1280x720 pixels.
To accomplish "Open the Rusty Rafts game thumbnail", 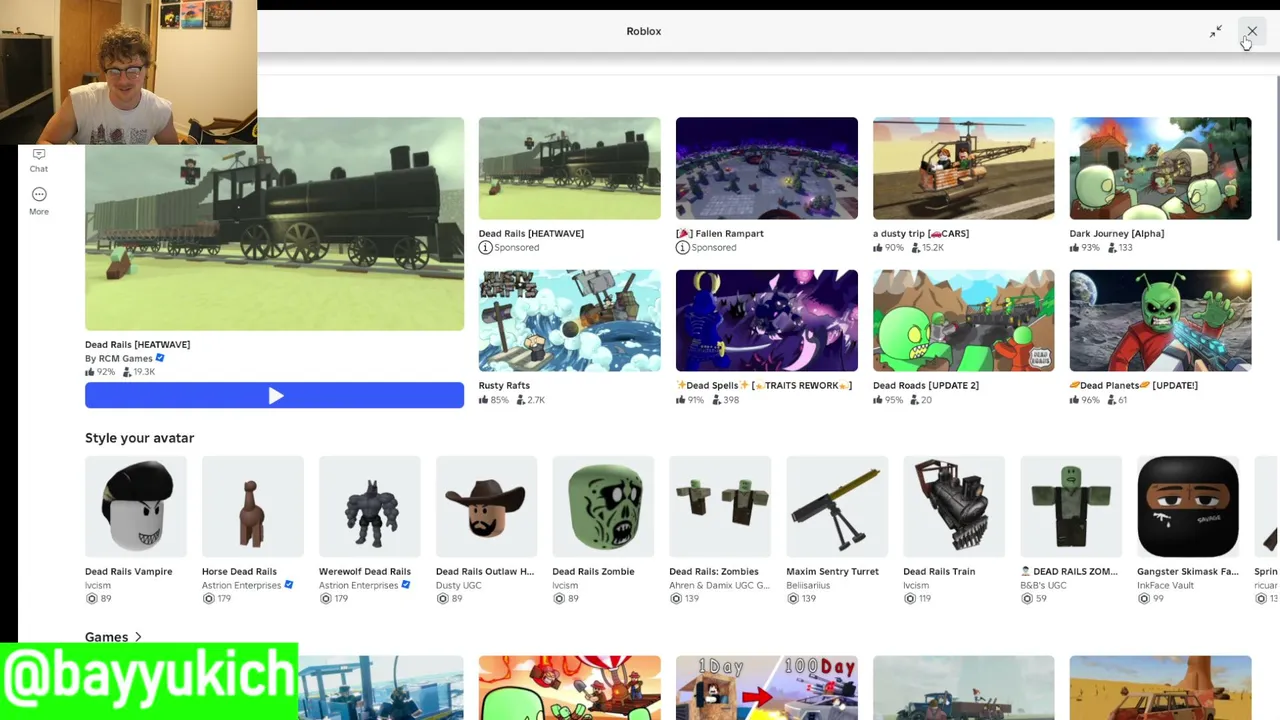I will click(x=569, y=320).
